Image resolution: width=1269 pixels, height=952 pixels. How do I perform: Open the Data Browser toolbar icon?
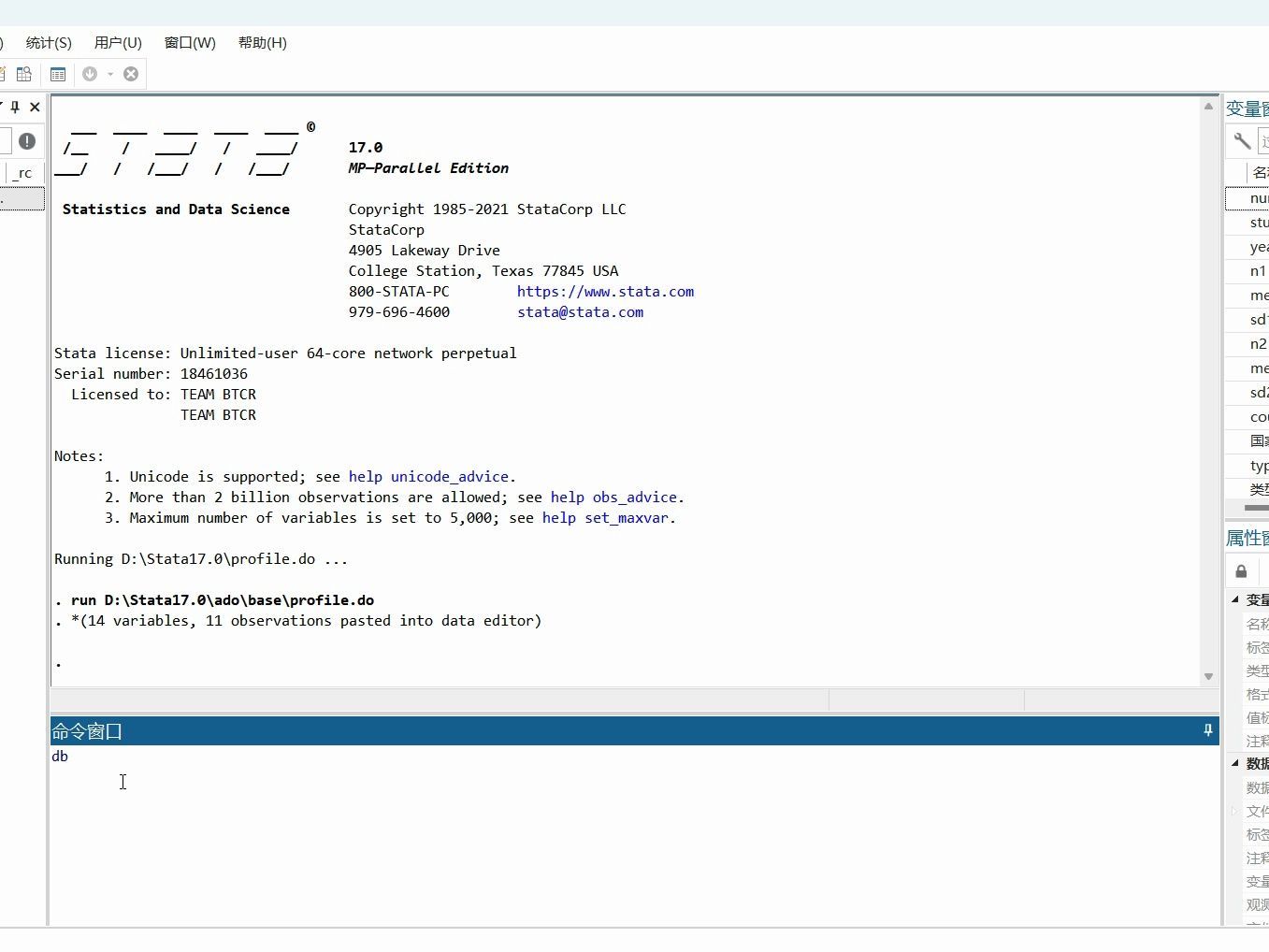pos(24,74)
